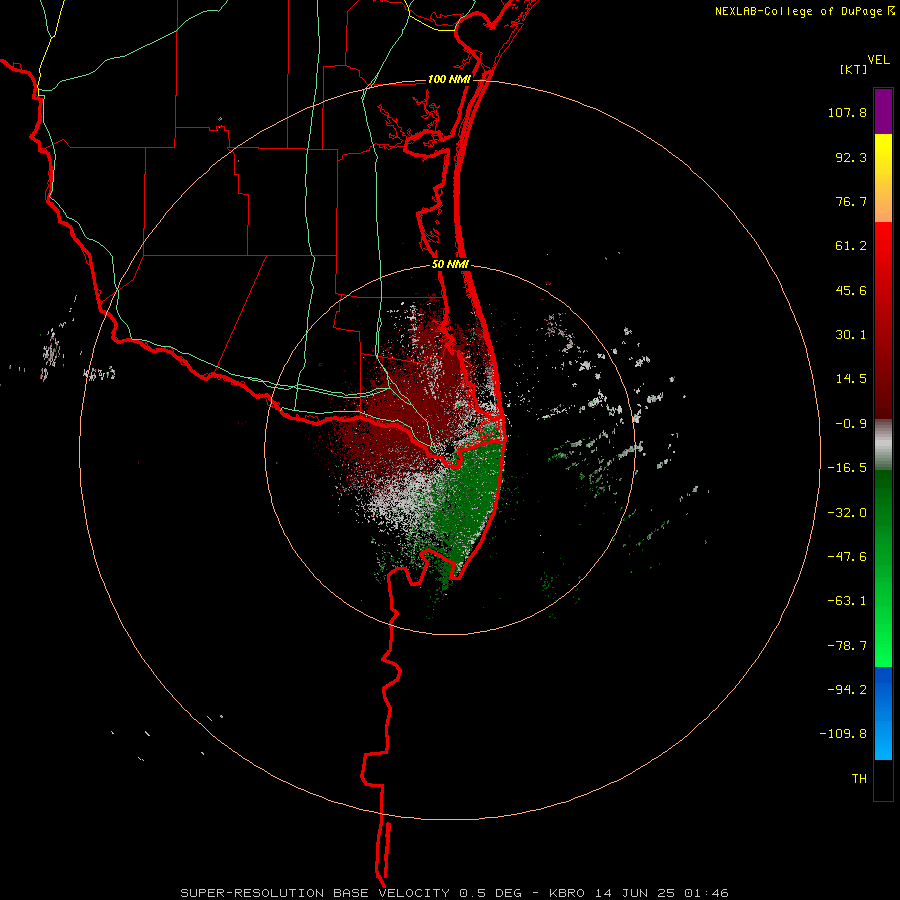Click the -0.9 velocity scale value

(x=851, y=424)
